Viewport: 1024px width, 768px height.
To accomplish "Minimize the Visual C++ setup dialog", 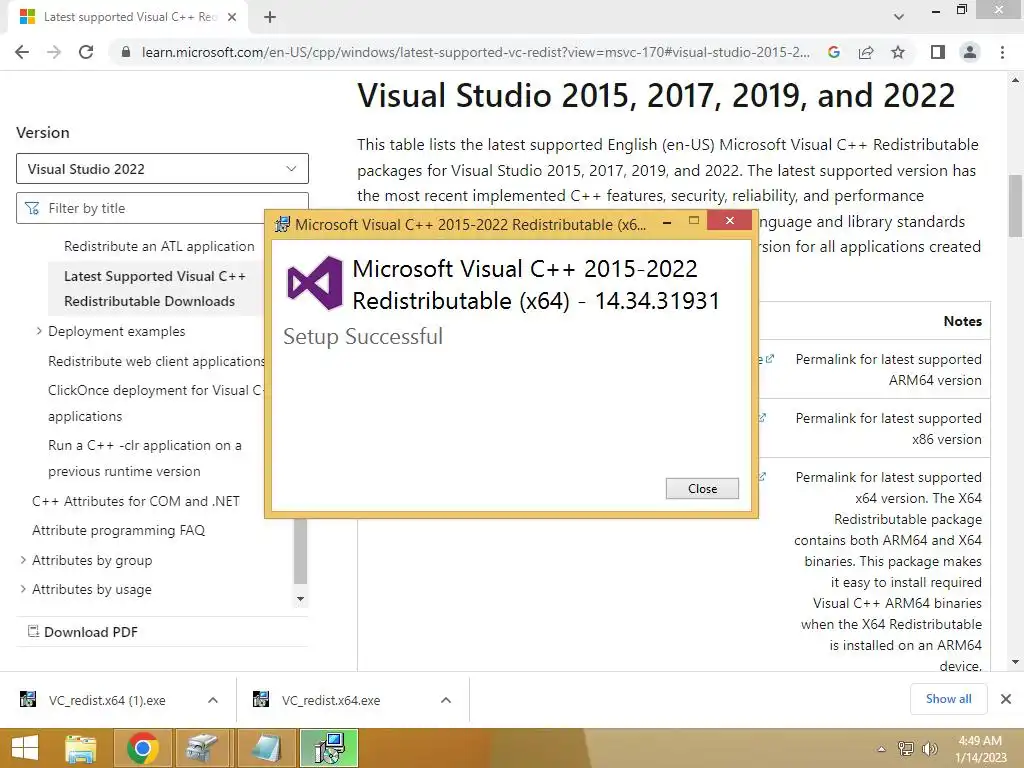I will (667, 223).
